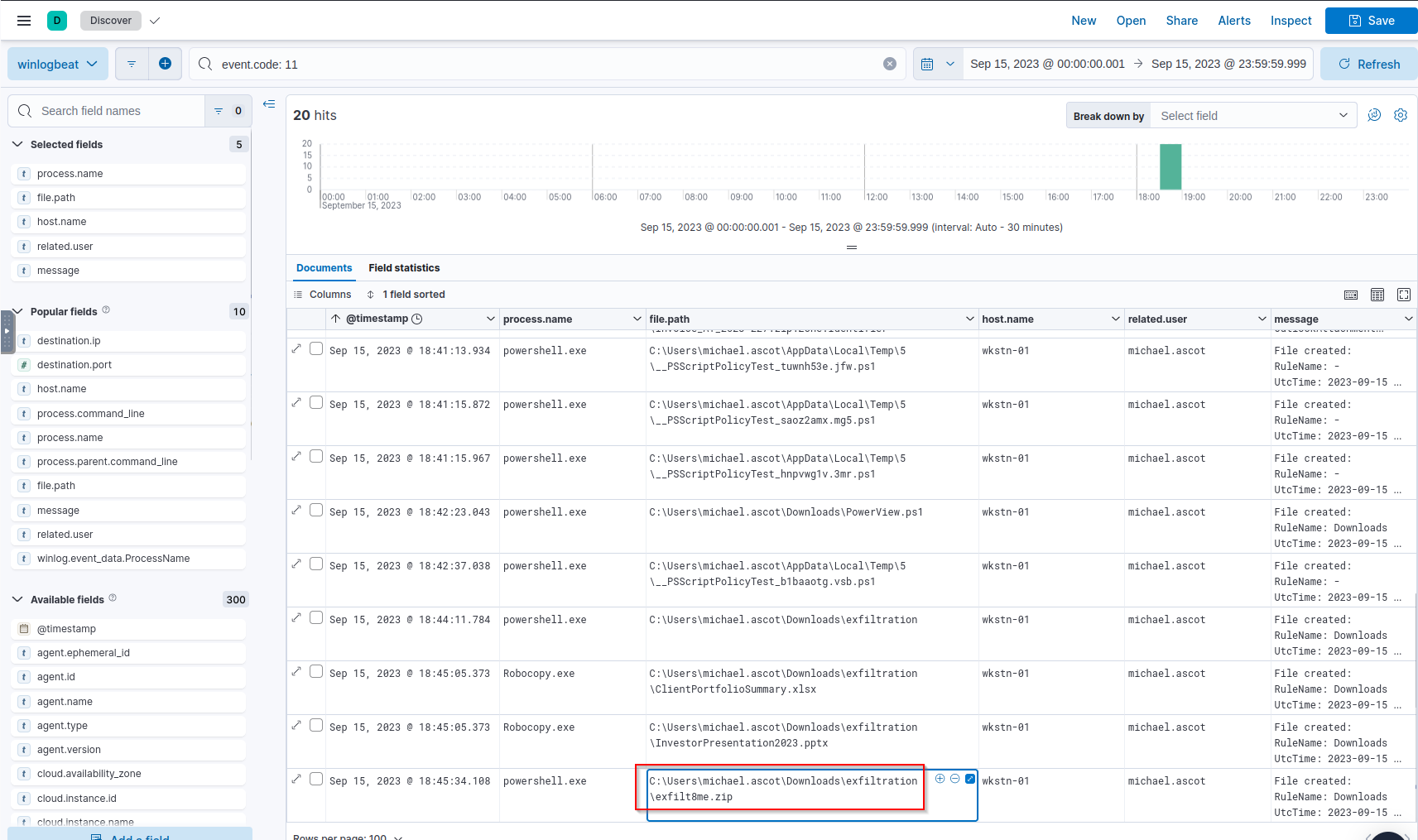Switch to the Field statistics tab

point(404,268)
